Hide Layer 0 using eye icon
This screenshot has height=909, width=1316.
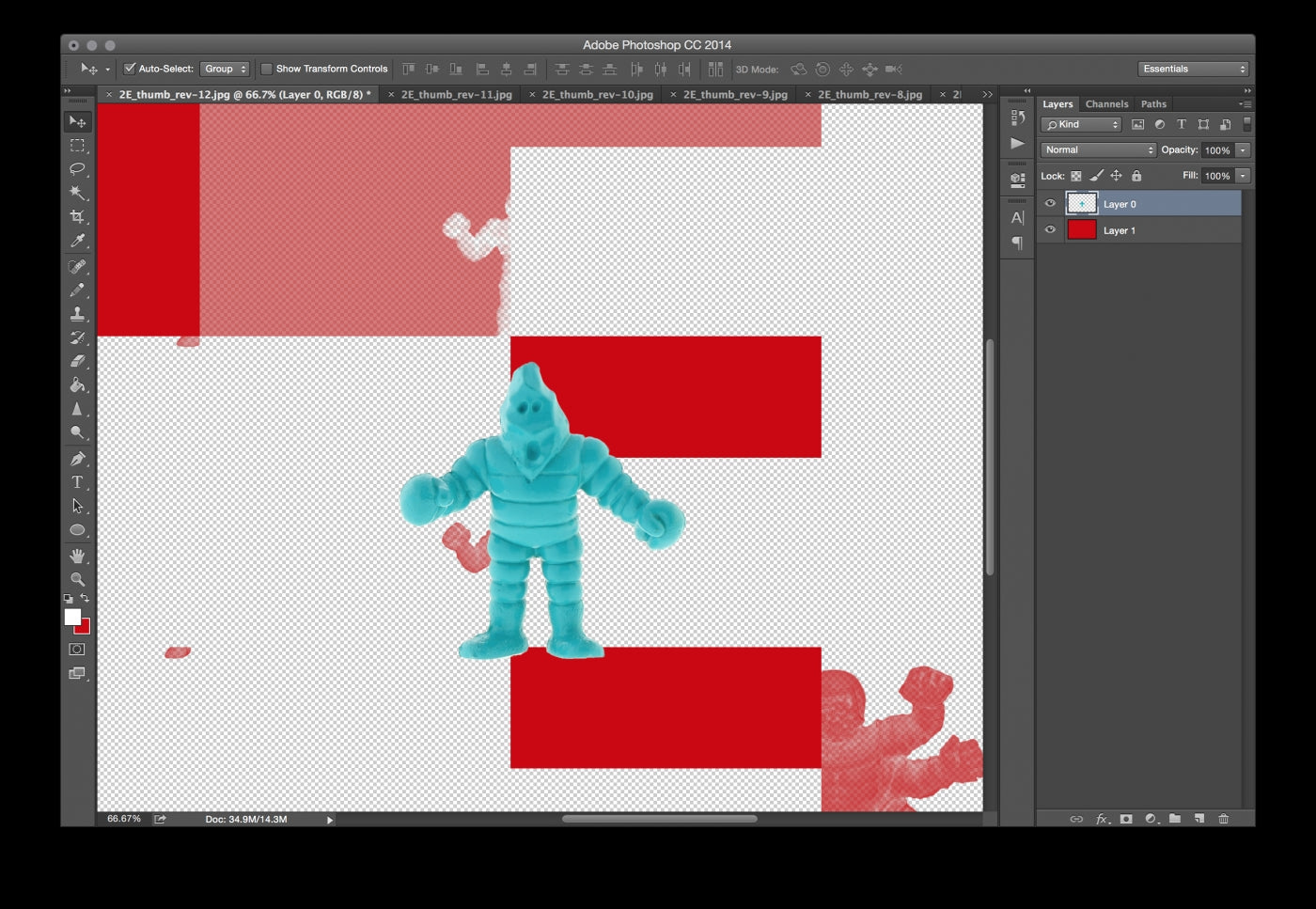(1050, 203)
